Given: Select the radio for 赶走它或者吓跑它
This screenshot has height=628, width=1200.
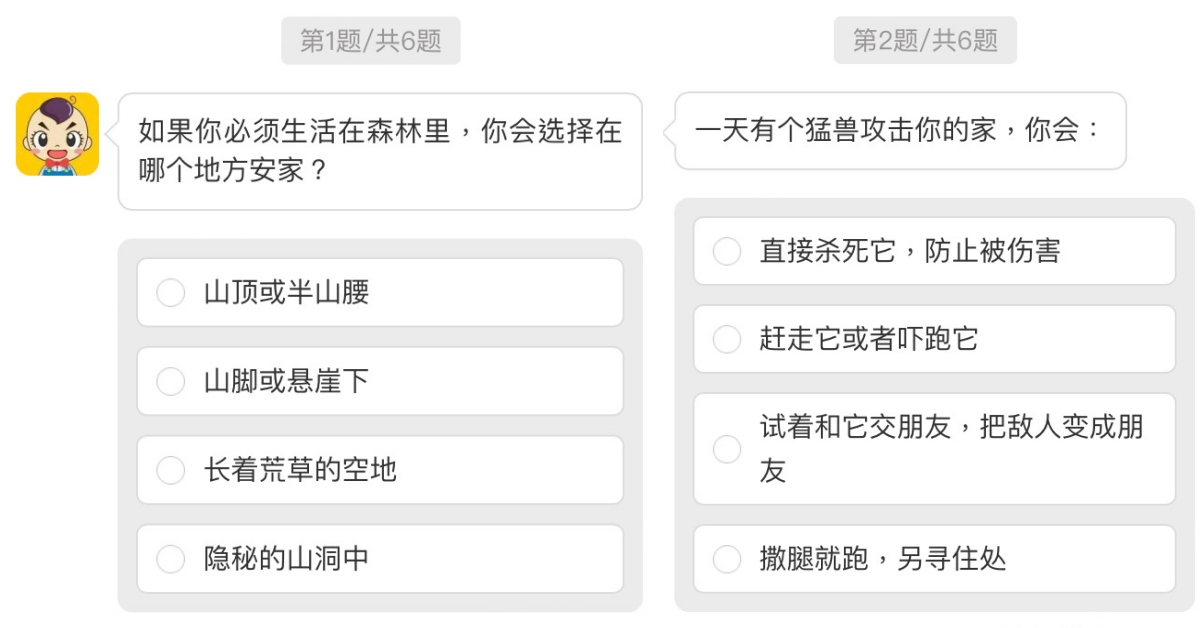Looking at the screenshot, I should tap(727, 339).
